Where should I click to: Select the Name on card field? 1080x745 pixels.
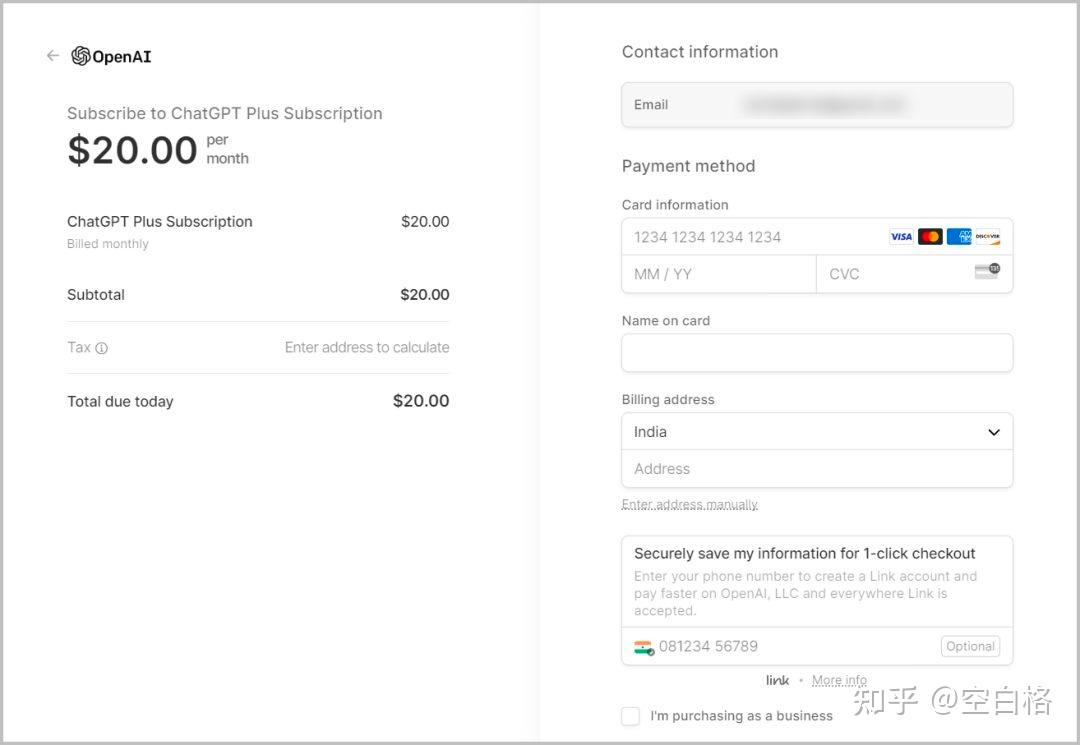pos(817,353)
